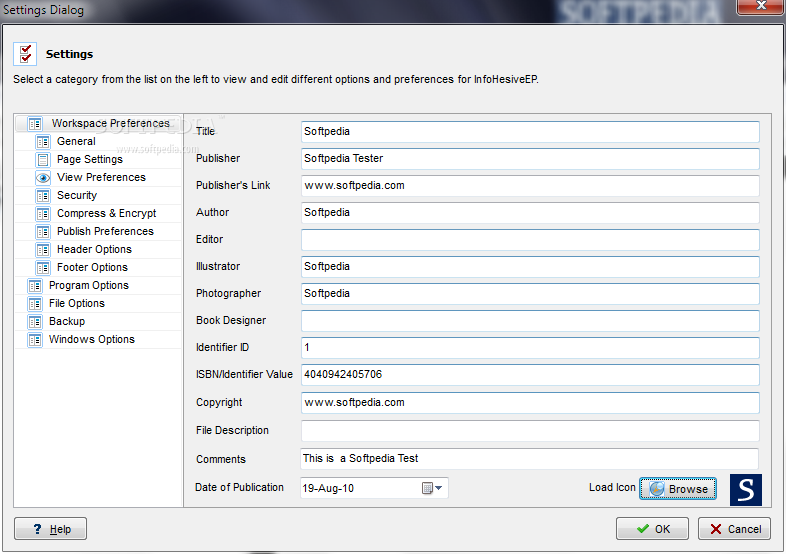Screen dimensions: 786x554
Task: Click the Author input field
Action: (x=530, y=213)
